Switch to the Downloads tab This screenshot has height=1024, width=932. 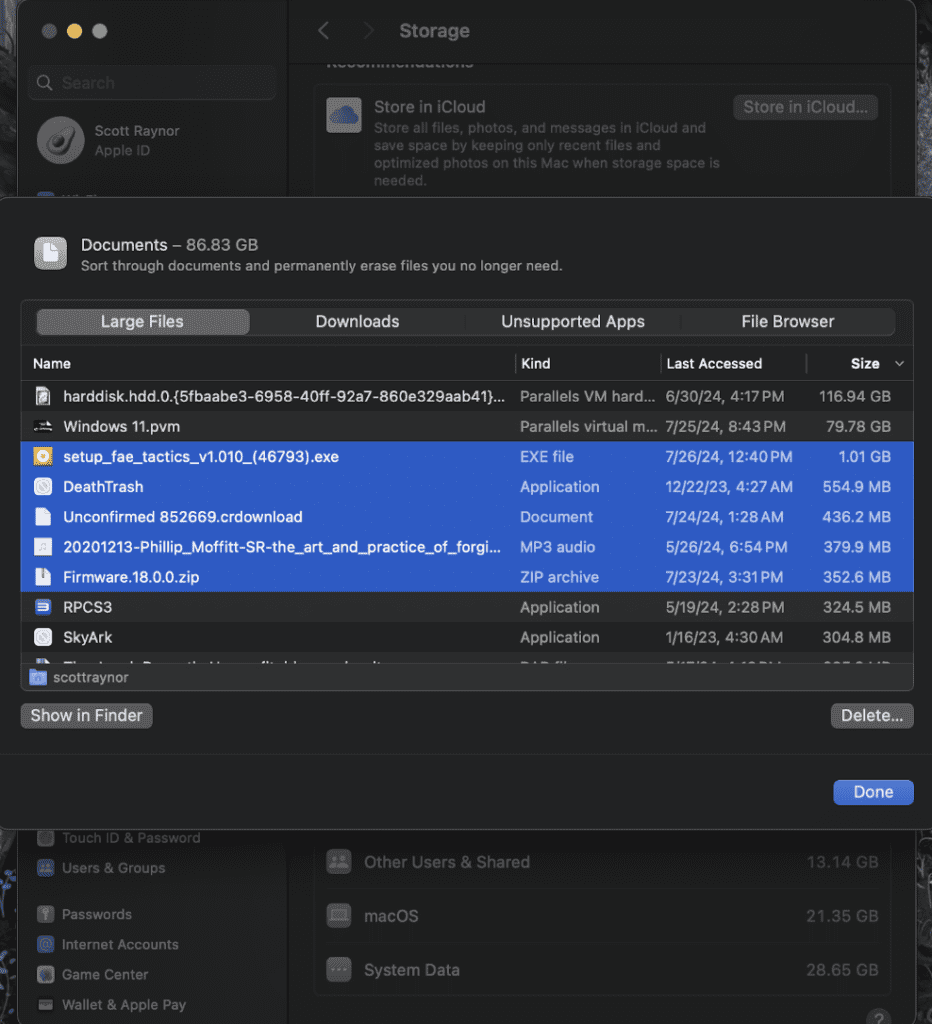[357, 321]
